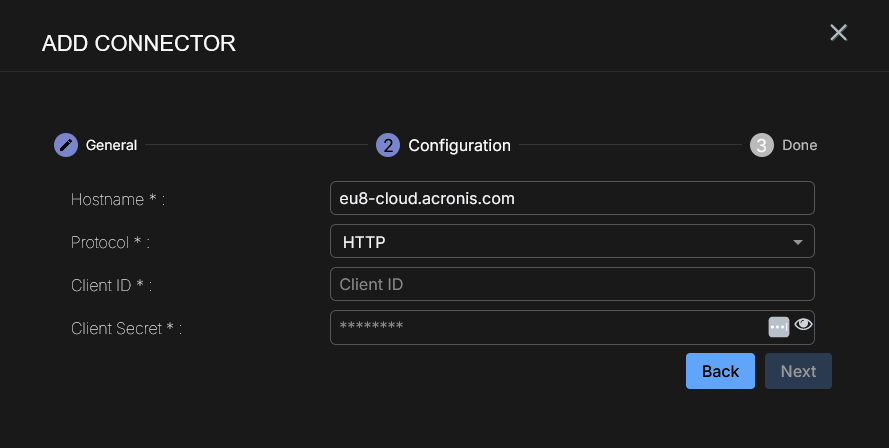Show the Client Secret with the eye icon

click(x=803, y=325)
